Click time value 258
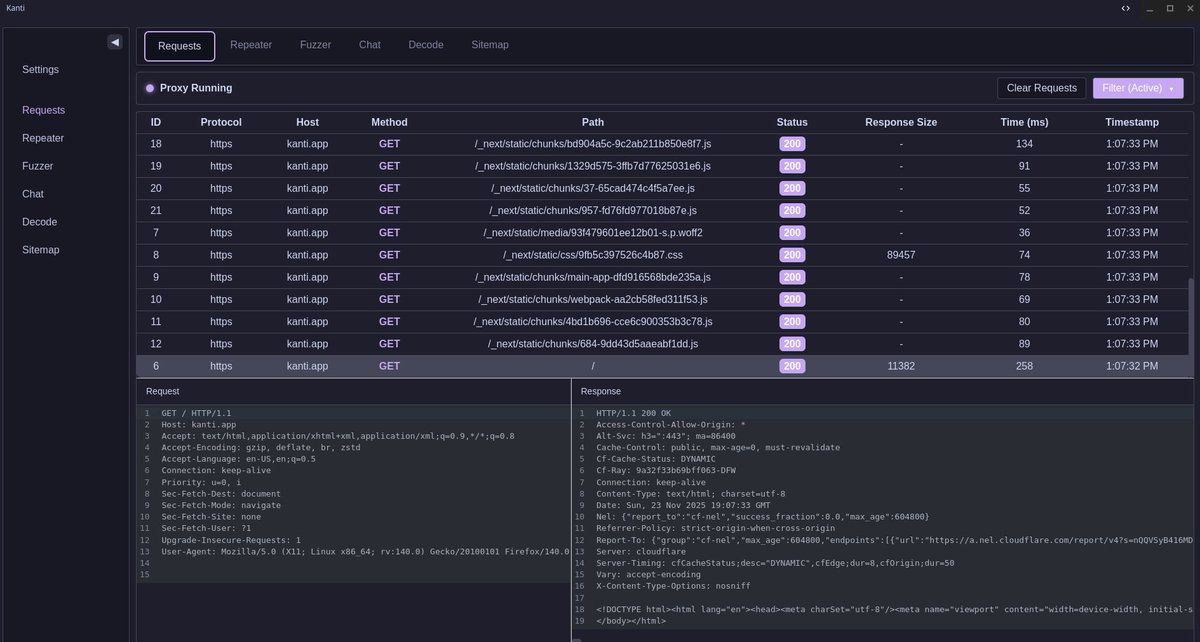Screen dimensions: 1200x642 pyautogui.click(x=1024, y=366)
